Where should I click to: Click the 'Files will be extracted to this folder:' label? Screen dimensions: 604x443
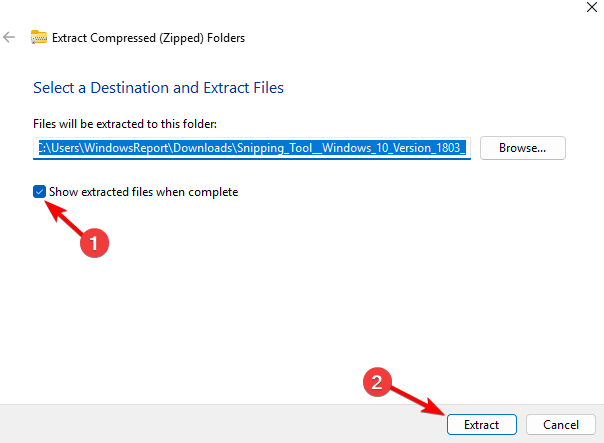(124, 124)
